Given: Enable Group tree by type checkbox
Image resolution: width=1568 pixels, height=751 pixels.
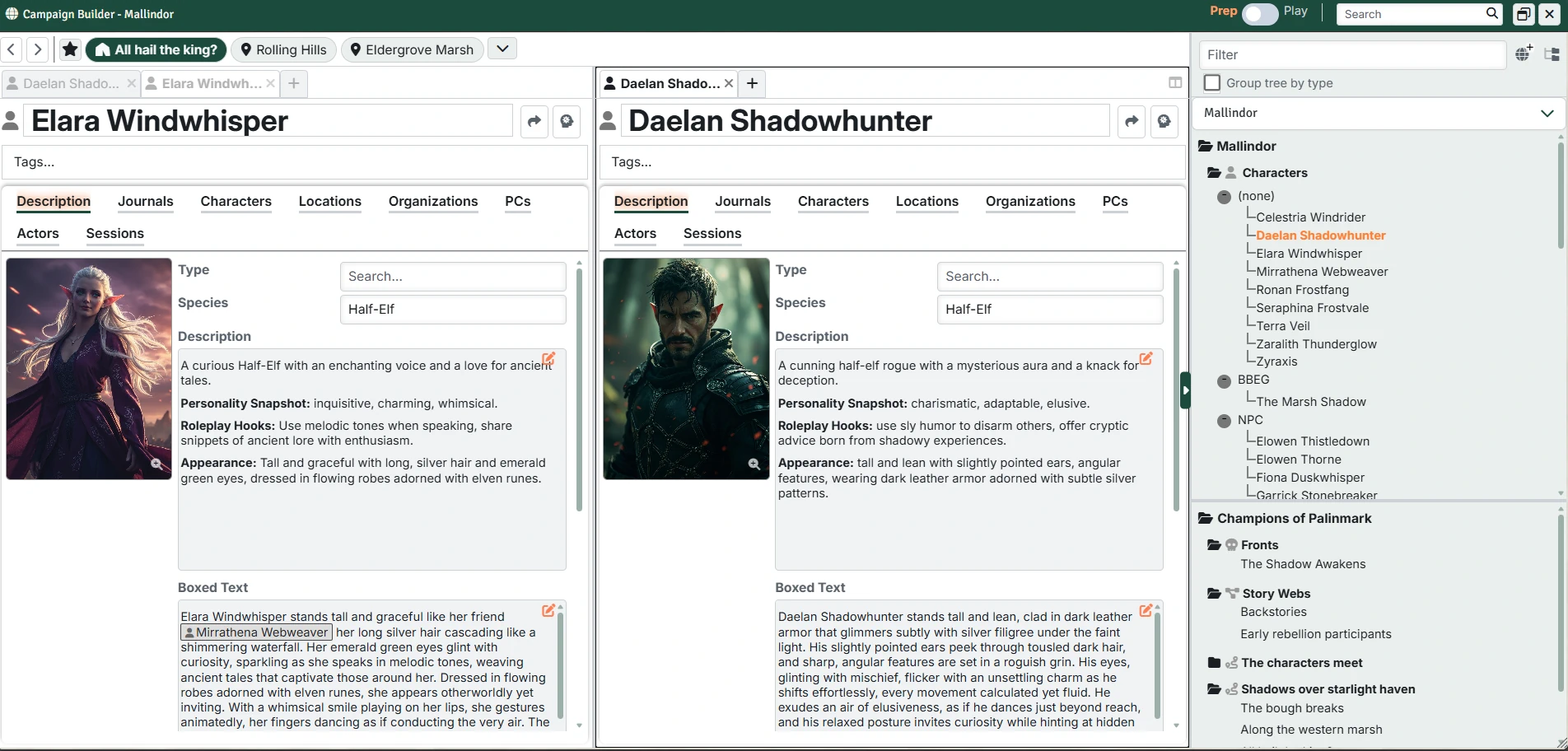Looking at the screenshot, I should 1212,83.
